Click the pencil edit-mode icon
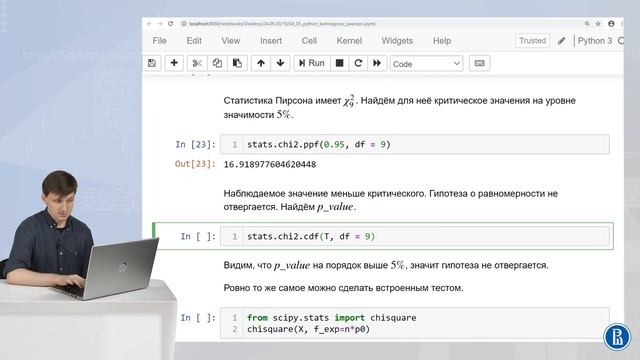Screen dimensions: 640x360 562,41
